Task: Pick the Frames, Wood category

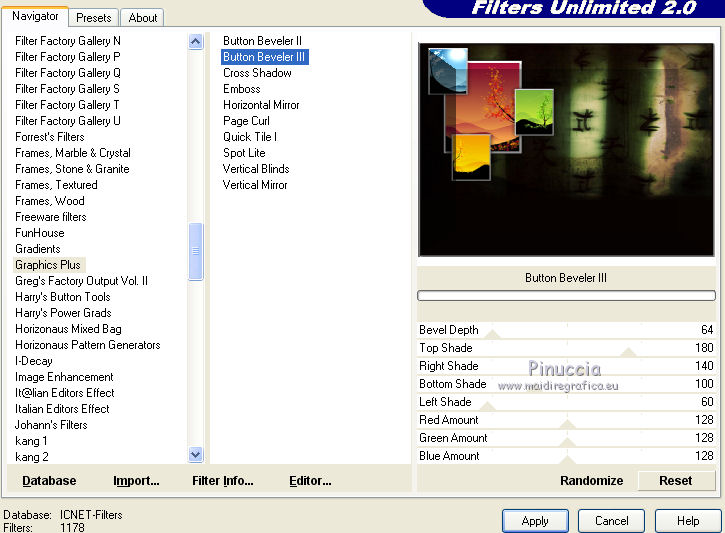Action: (x=49, y=201)
